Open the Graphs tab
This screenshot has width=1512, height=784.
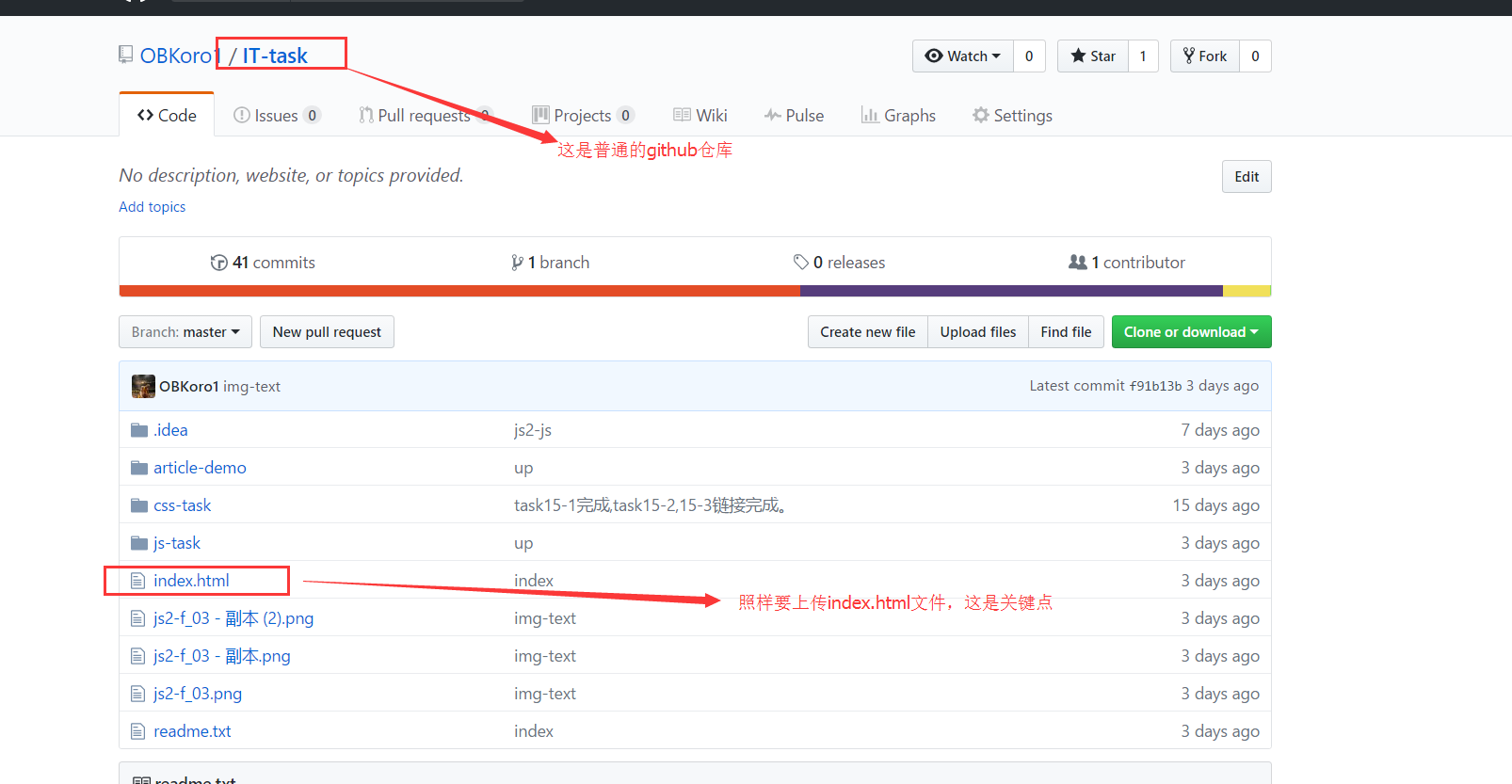click(898, 115)
